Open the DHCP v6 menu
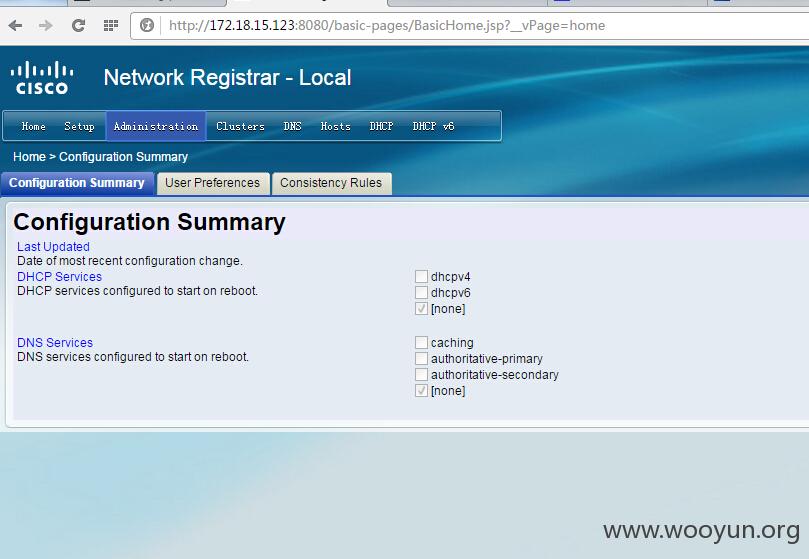The width and height of the screenshot is (809, 559). (433, 126)
